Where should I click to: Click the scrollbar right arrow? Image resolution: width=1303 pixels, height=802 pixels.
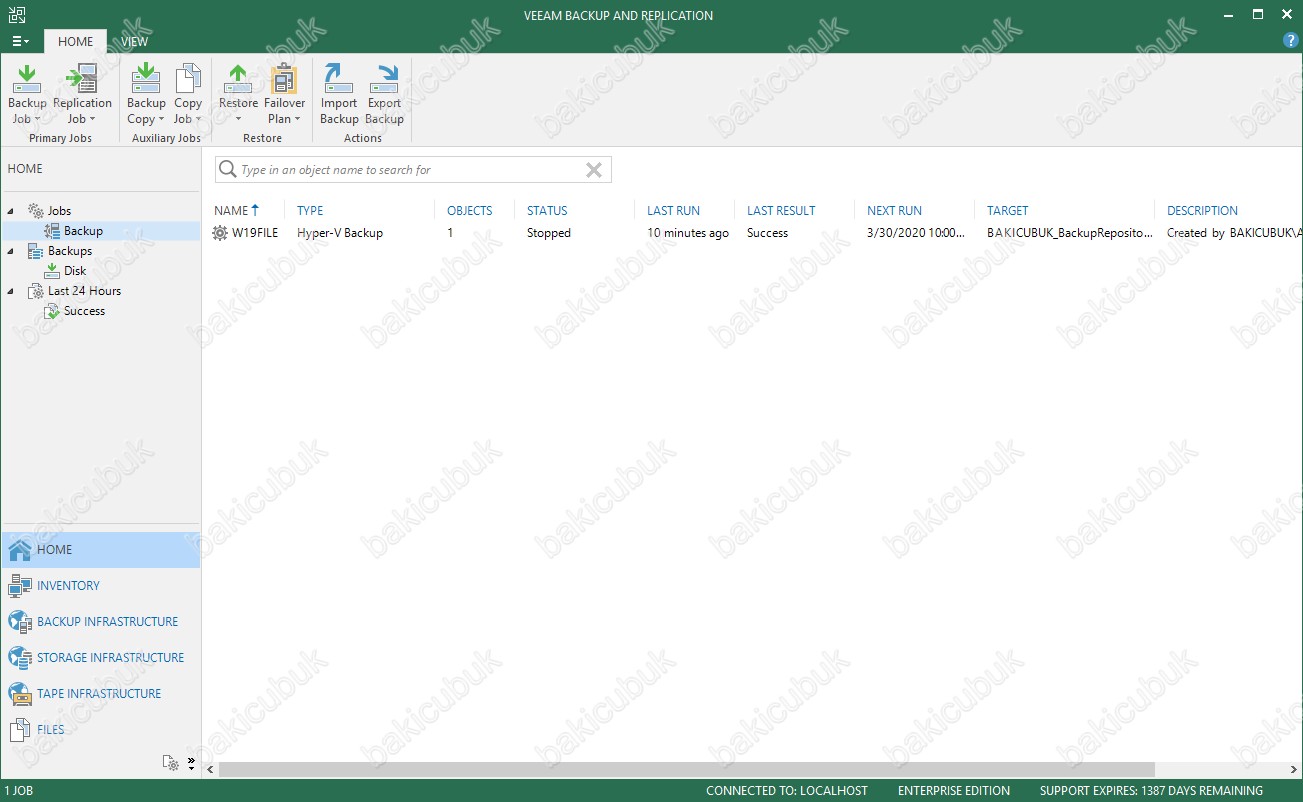click(1293, 770)
